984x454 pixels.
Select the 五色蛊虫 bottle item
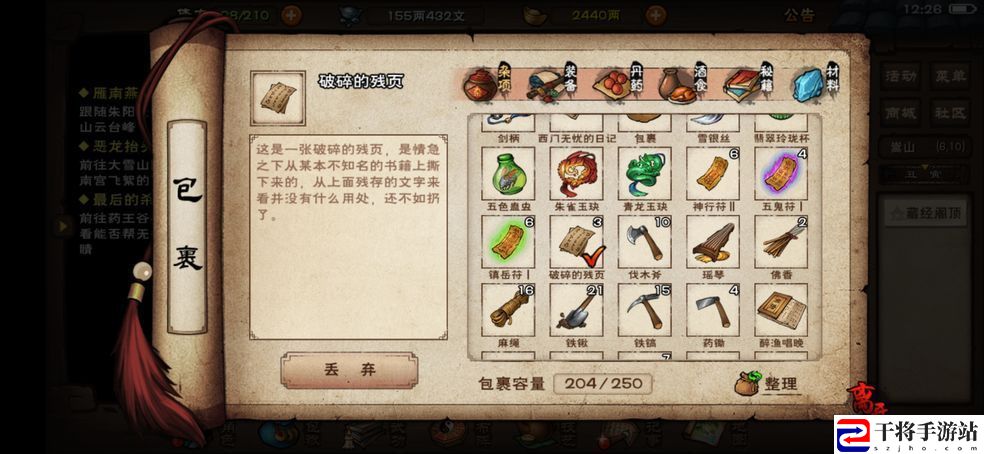click(508, 173)
